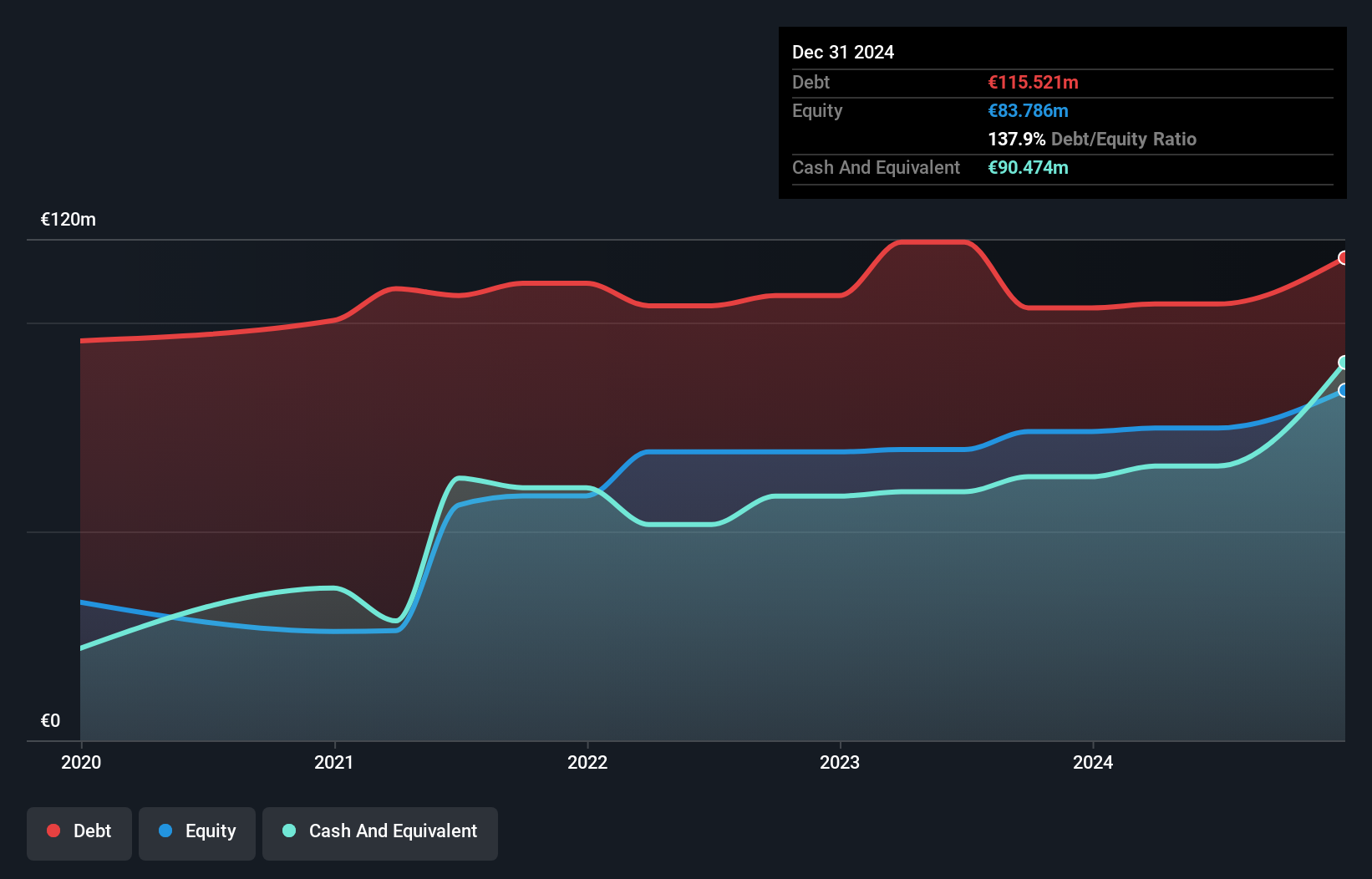Image resolution: width=1372 pixels, height=879 pixels.
Task: Select the blue Equity endpoint marker on chart
Action: (1344, 390)
